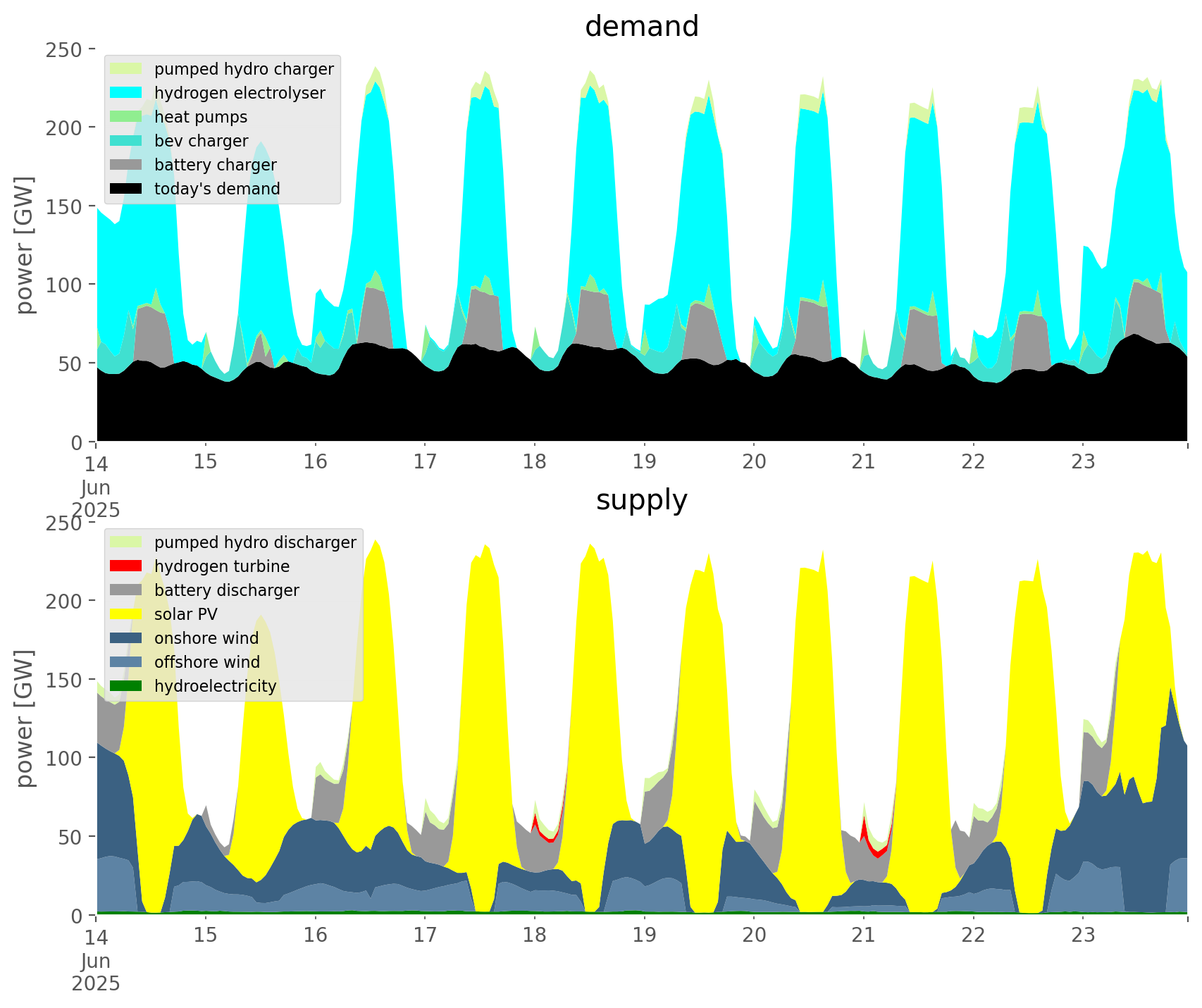Click the battery charger gray legend swatch
Image resolution: width=1202 pixels, height=1008 pixels.
point(127,165)
